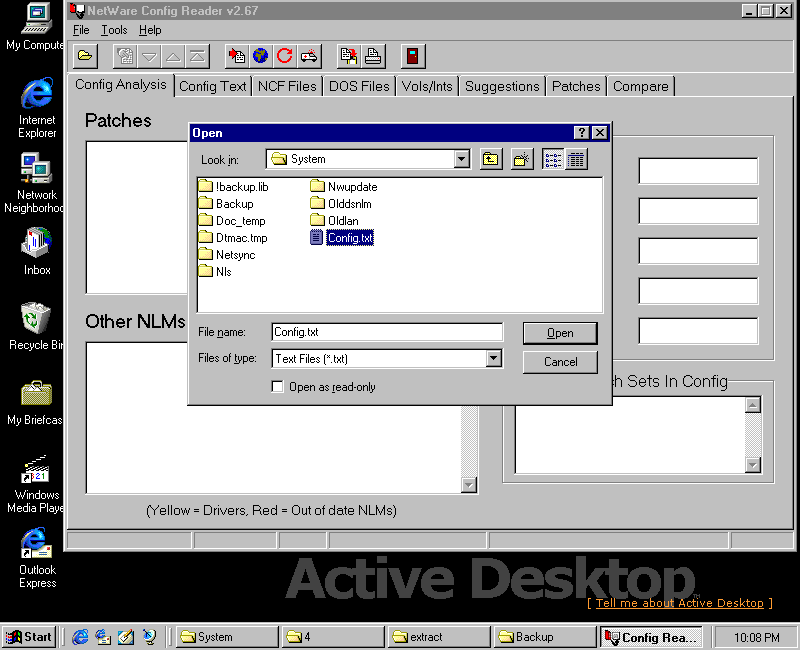This screenshot has width=800, height=650.
Task: Click the red exit door icon
Action: click(x=413, y=56)
